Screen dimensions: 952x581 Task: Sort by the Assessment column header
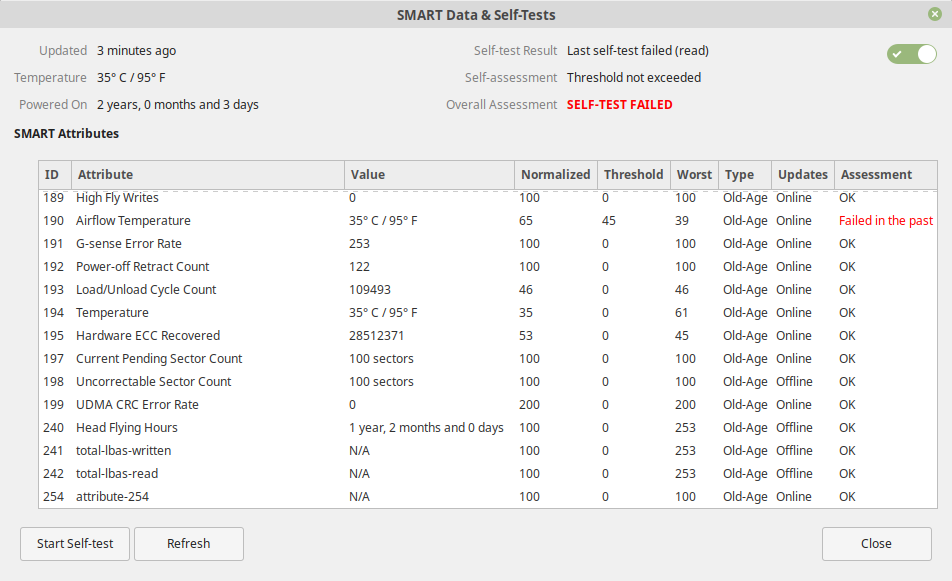[886, 175]
